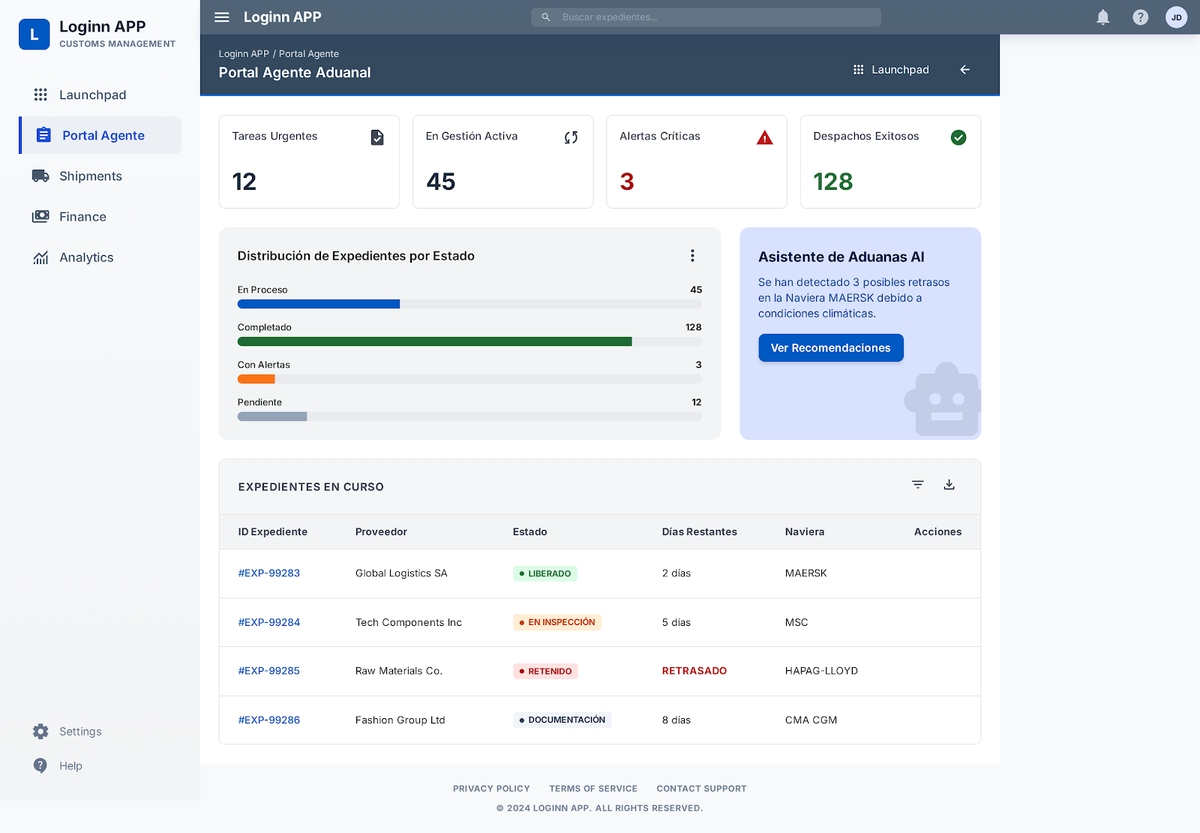Switch to the Shipments section
This screenshot has height=833, width=1200.
(90, 175)
